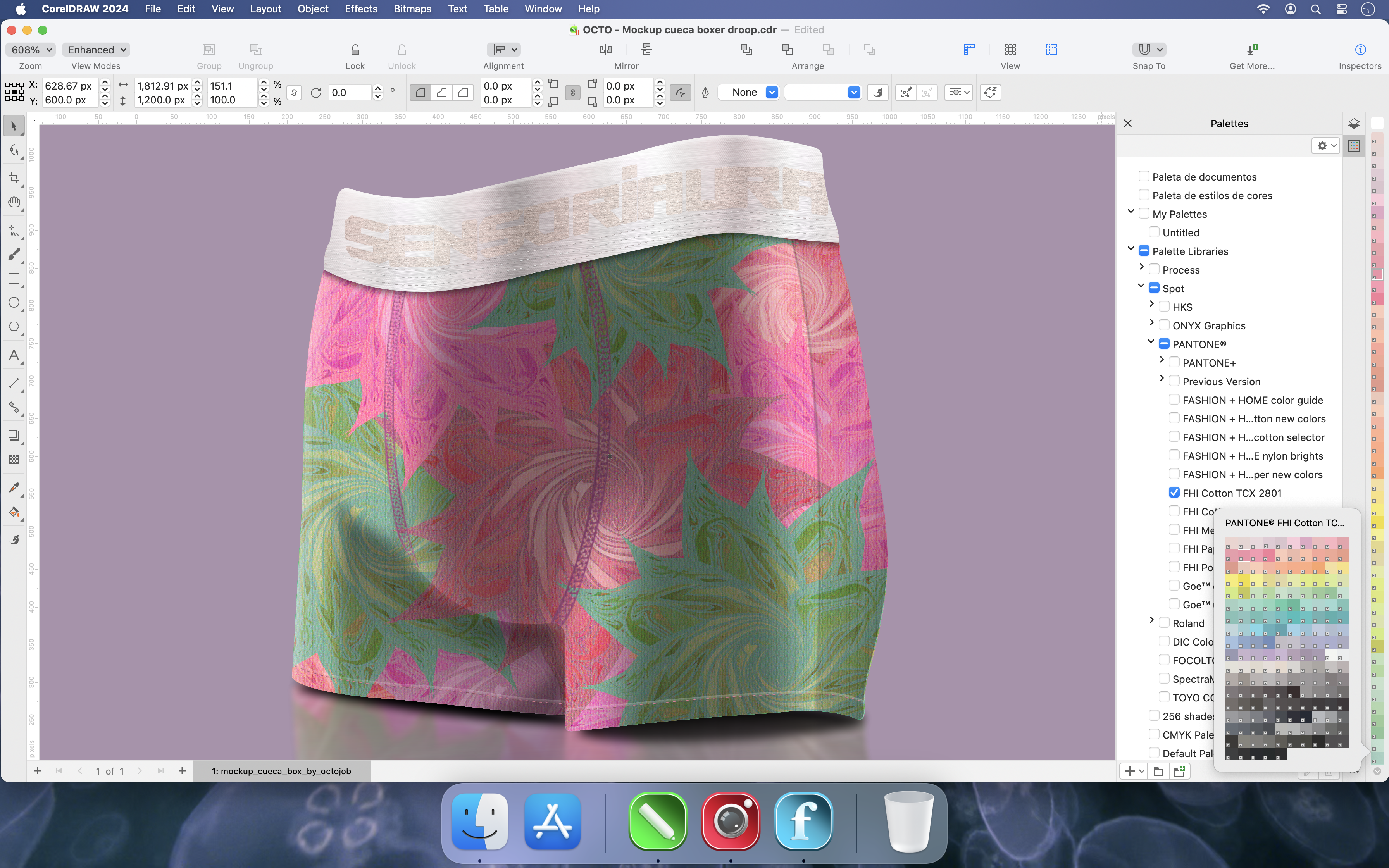The width and height of the screenshot is (1389, 868).
Task: Toggle the grid View icon
Action: pos(1010,50)
